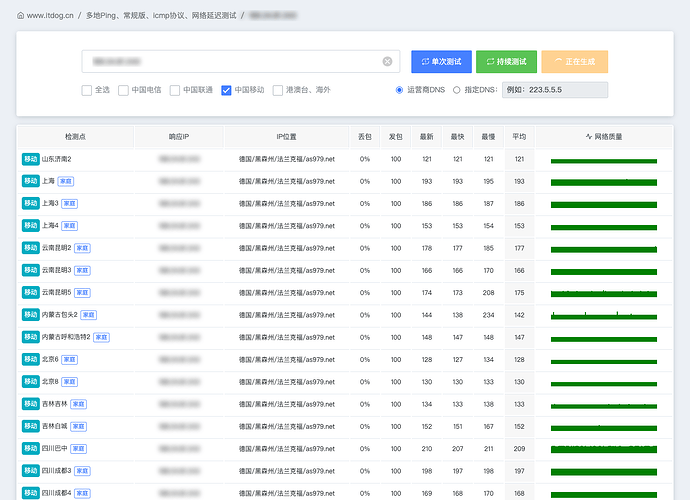
Task: Select the 指定DNS radio option
Action: pos(456,90)
